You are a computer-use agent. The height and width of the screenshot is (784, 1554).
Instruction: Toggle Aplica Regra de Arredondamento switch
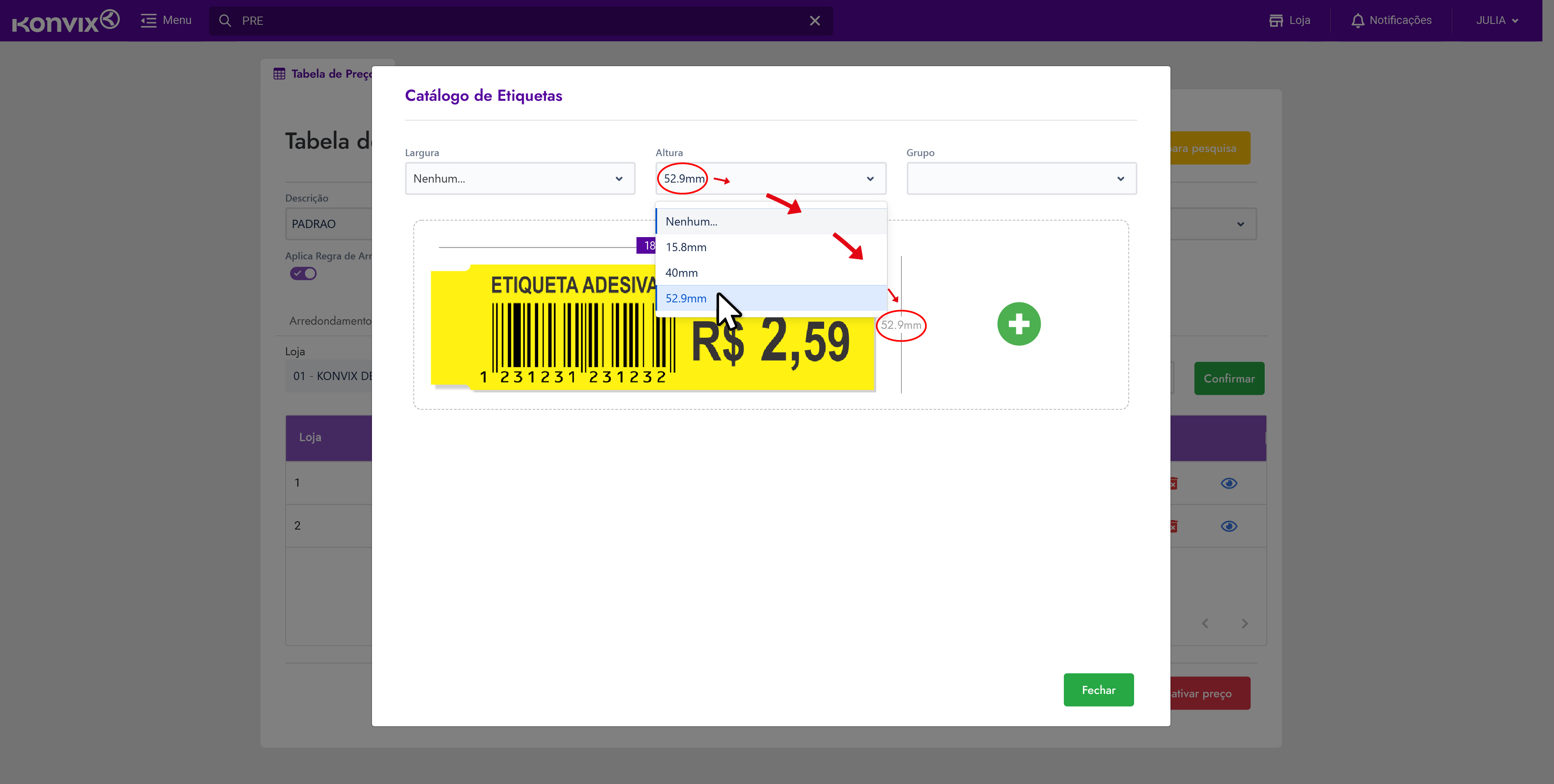[303, 274]
